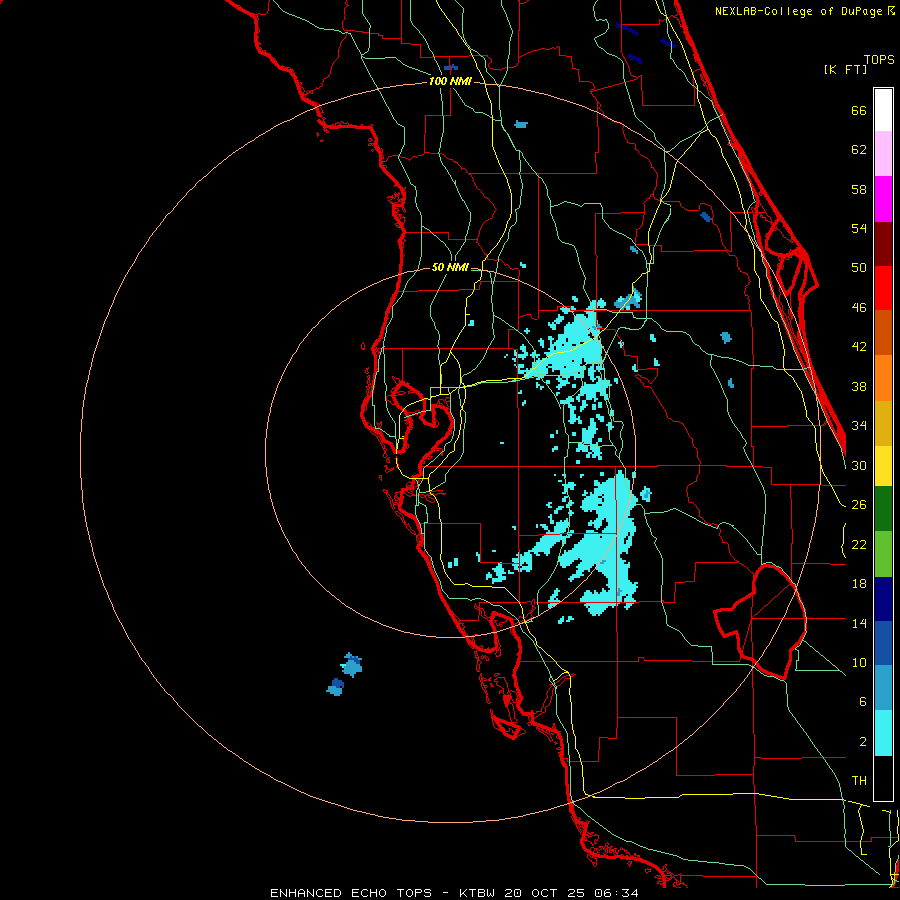Click the thick red Lake Okeechobee outline
The image size is (900, 900).
click(x=761, y=621)
